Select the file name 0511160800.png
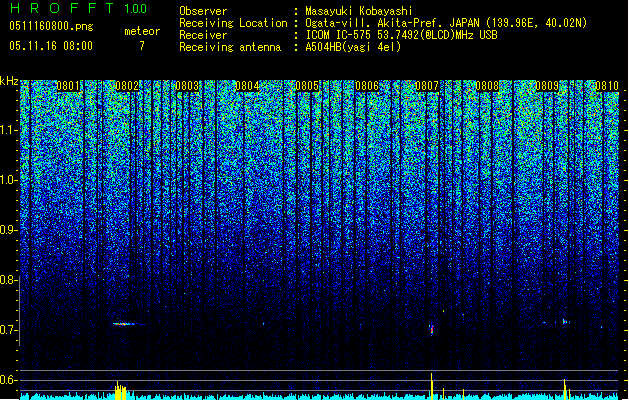This screenshot has width=629, height=400. pyautogui.click(x=51, y=26)
